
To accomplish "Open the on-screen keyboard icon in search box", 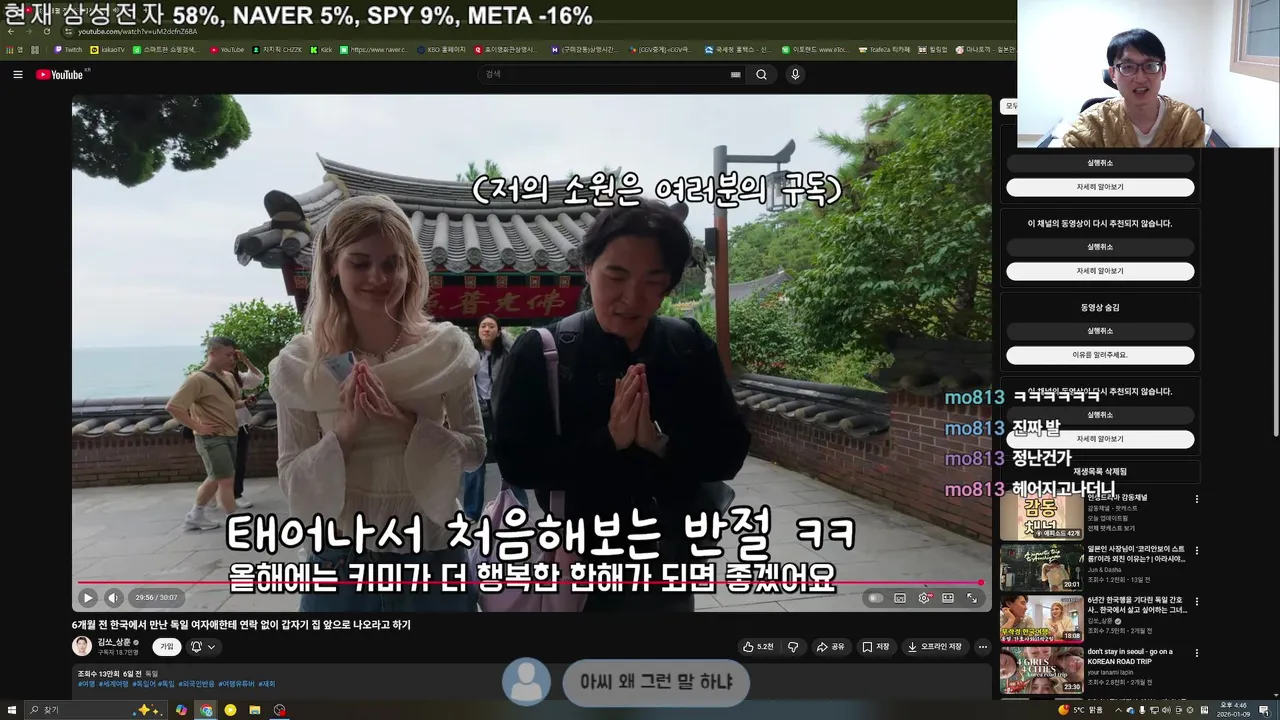I will pyautogui.click(x=736, y=74).
